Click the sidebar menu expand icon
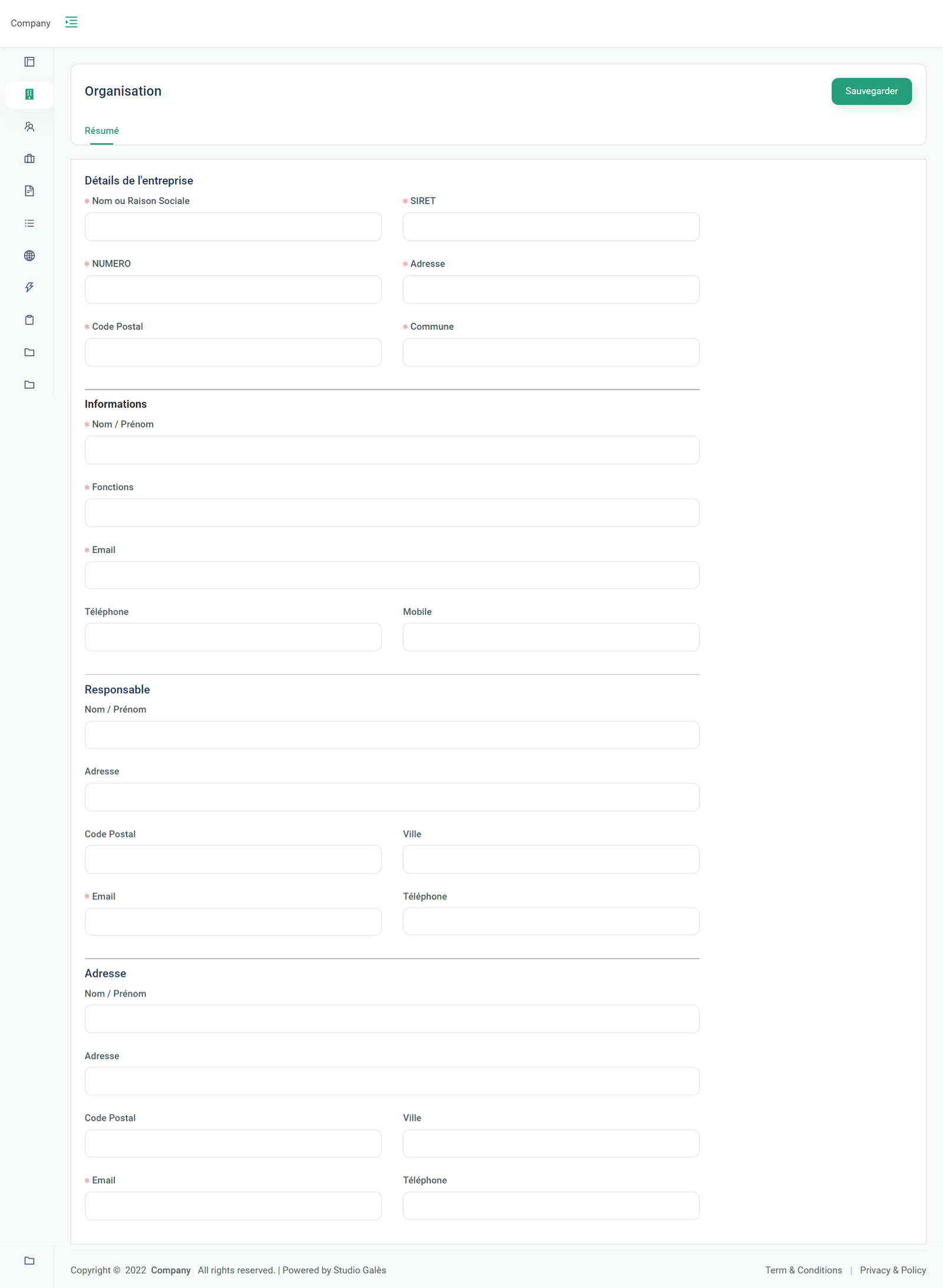Image resolution: width=943 pixels, height=1288 pixels. [x=71, y=22]
